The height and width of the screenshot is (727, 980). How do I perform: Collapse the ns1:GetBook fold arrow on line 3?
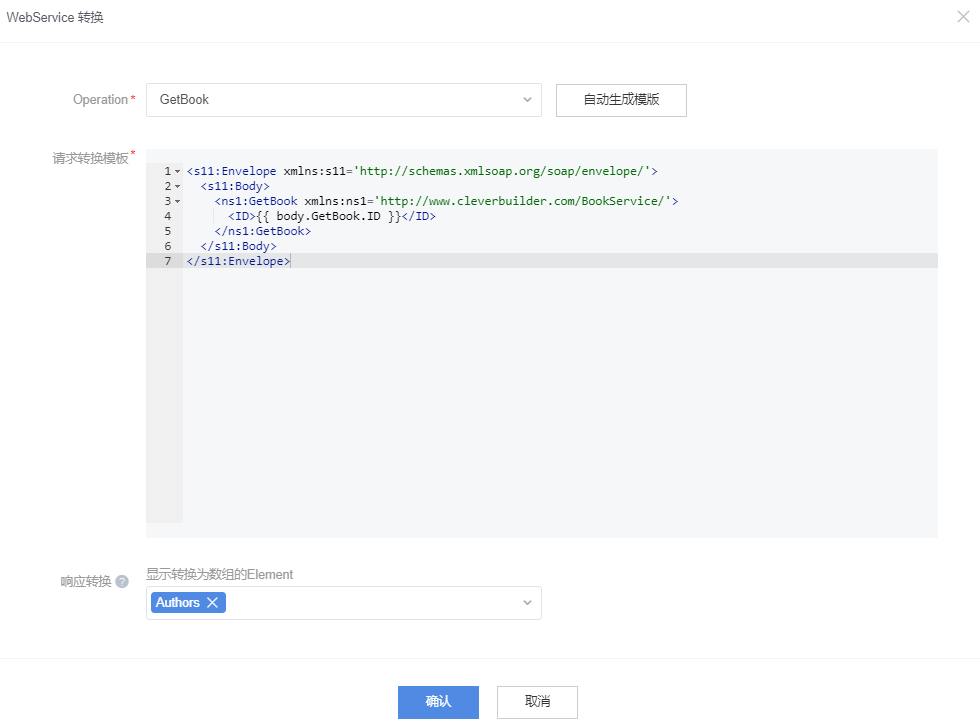178,201
